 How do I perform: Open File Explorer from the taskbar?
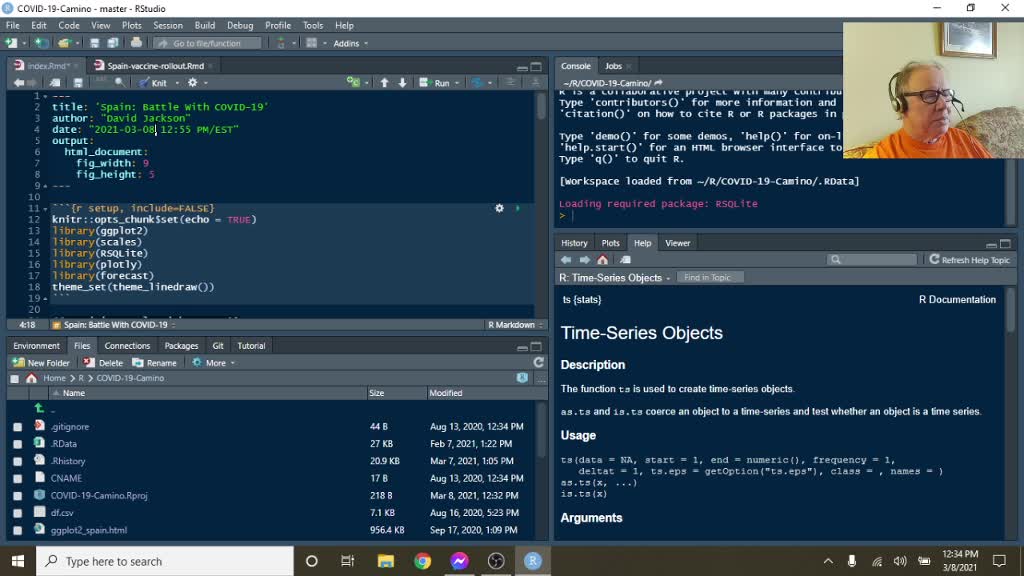(385, 561)
